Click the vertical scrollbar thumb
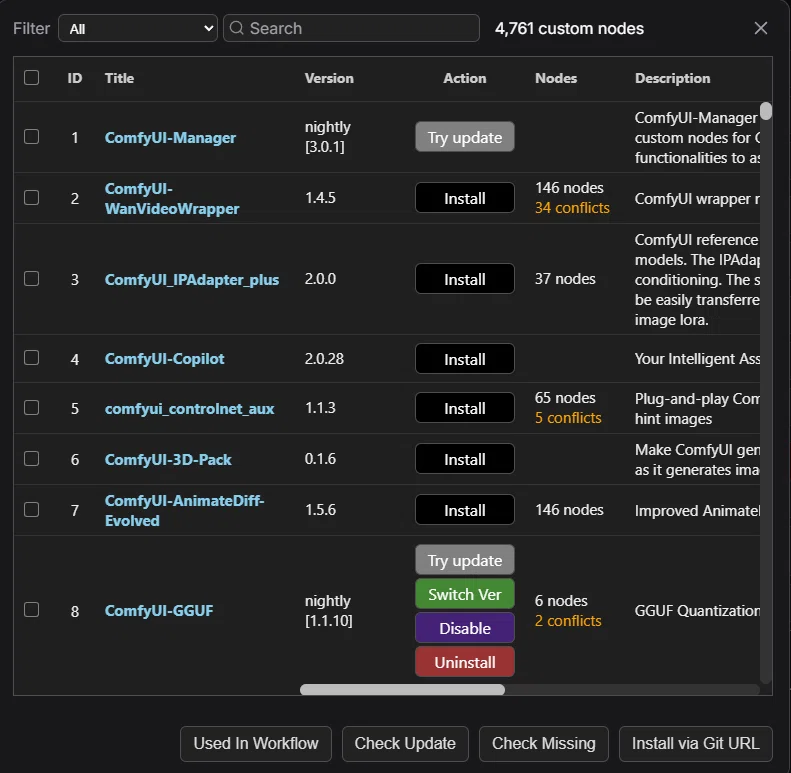 [766, 111]
